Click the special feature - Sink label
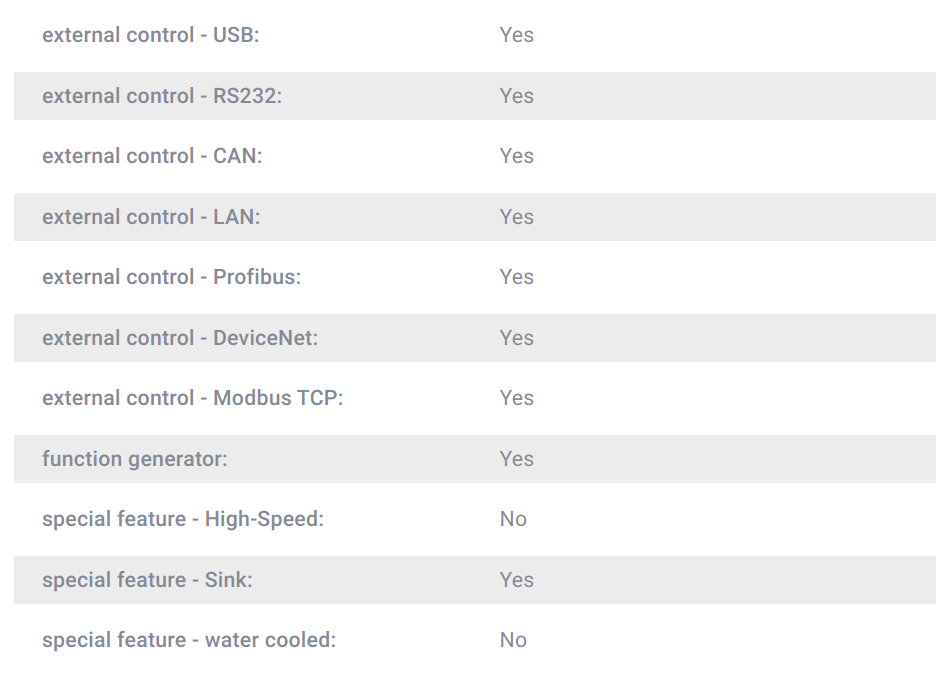 [x=147, y=580]
